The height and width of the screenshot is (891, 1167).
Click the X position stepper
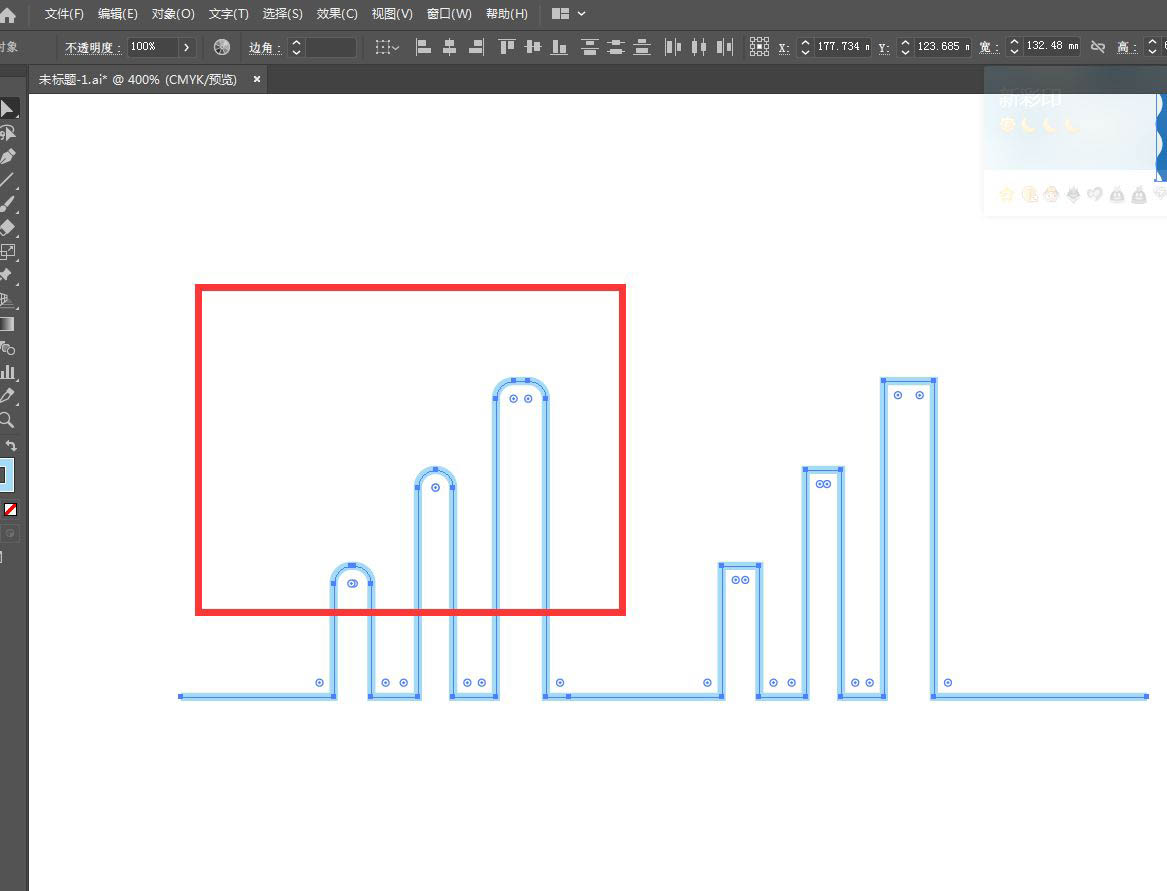(x=805, y=47)
